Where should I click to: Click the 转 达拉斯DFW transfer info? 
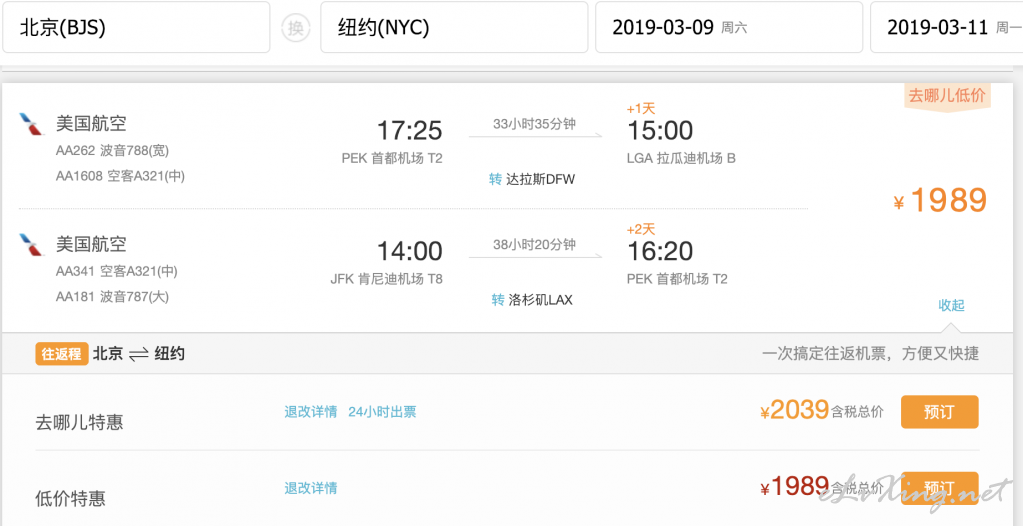tap(532, 179)
